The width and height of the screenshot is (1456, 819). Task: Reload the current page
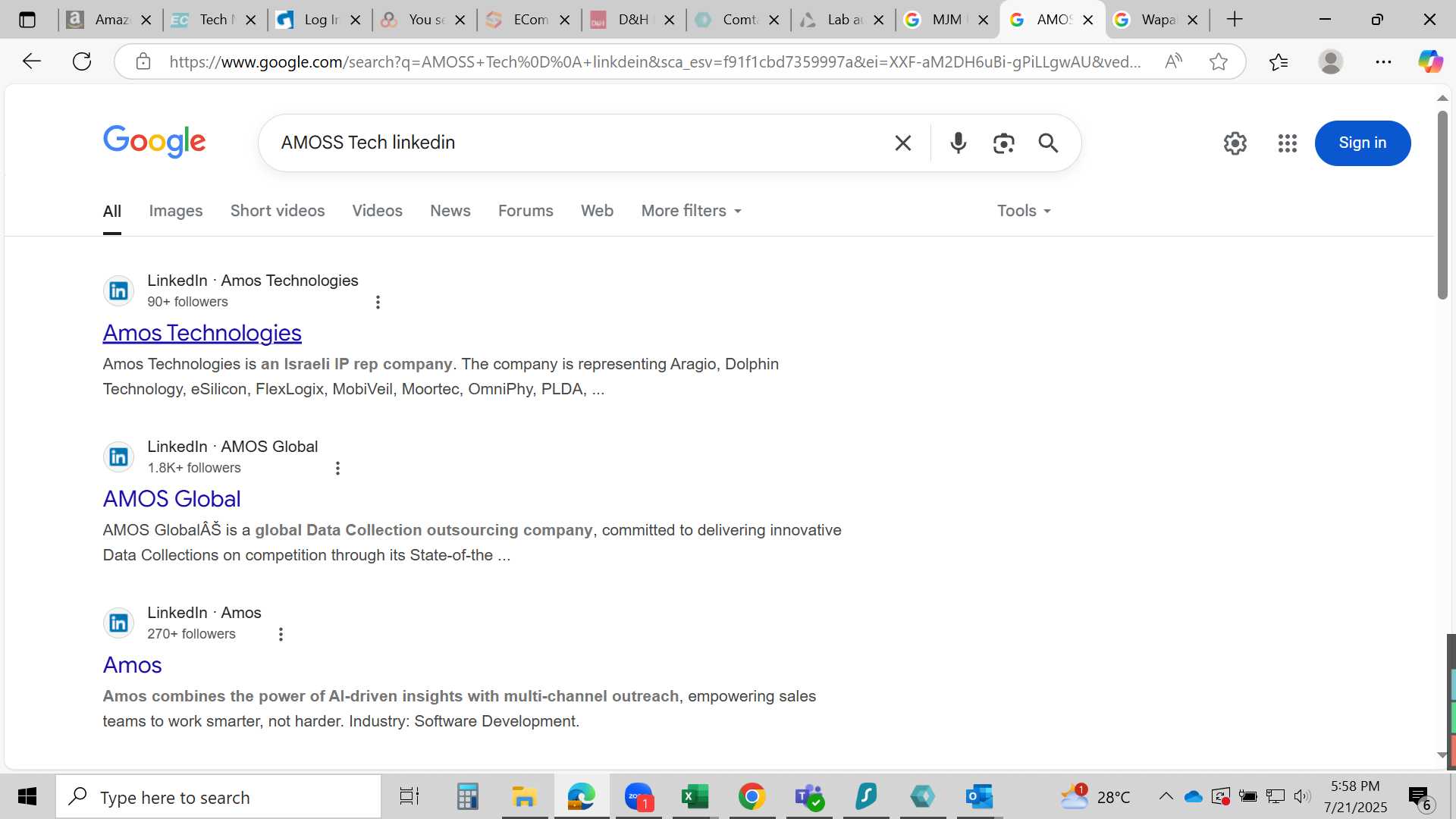pyautogui.click(x=82, y=61)
